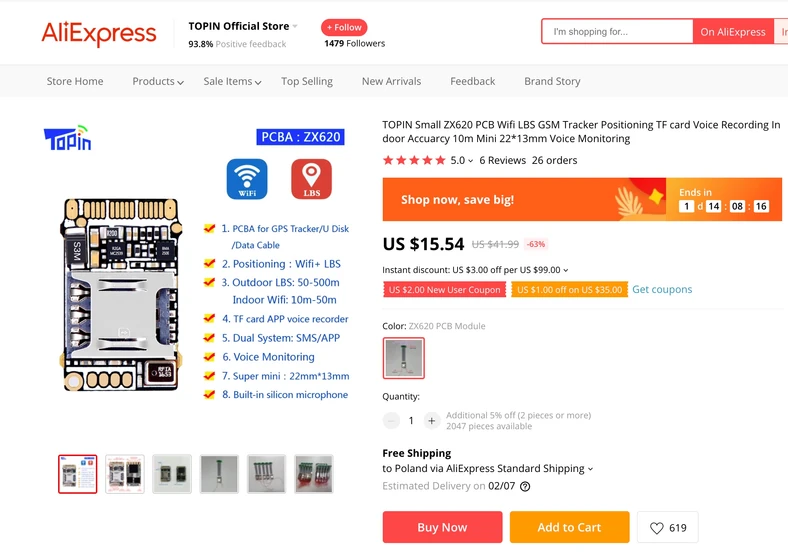
Task: Click the AliExpress logo
Action: pyautogui.click(x=98, y=33)
